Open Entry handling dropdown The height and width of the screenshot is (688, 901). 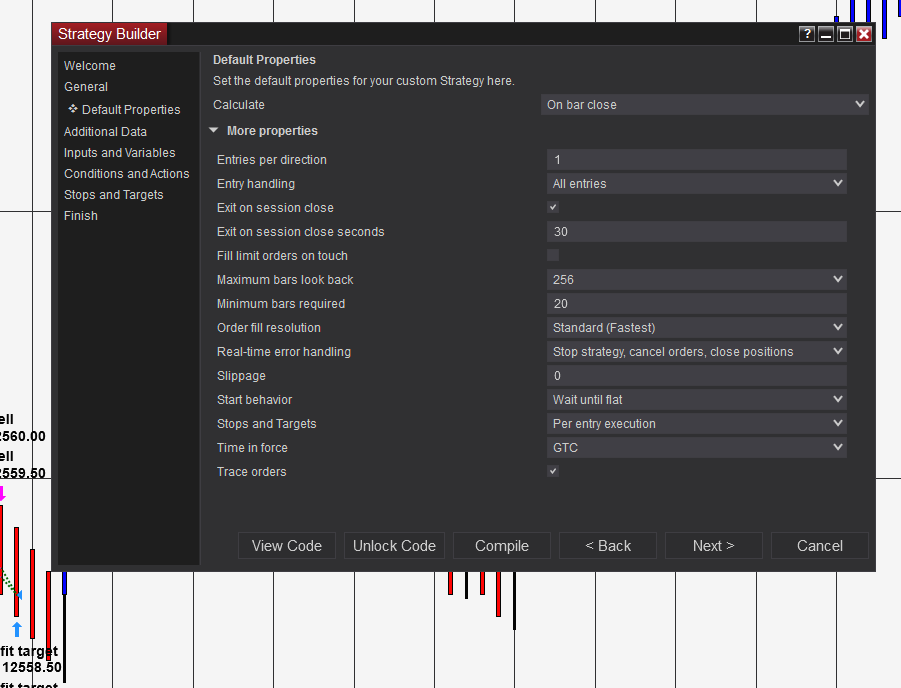coord(696,183)
